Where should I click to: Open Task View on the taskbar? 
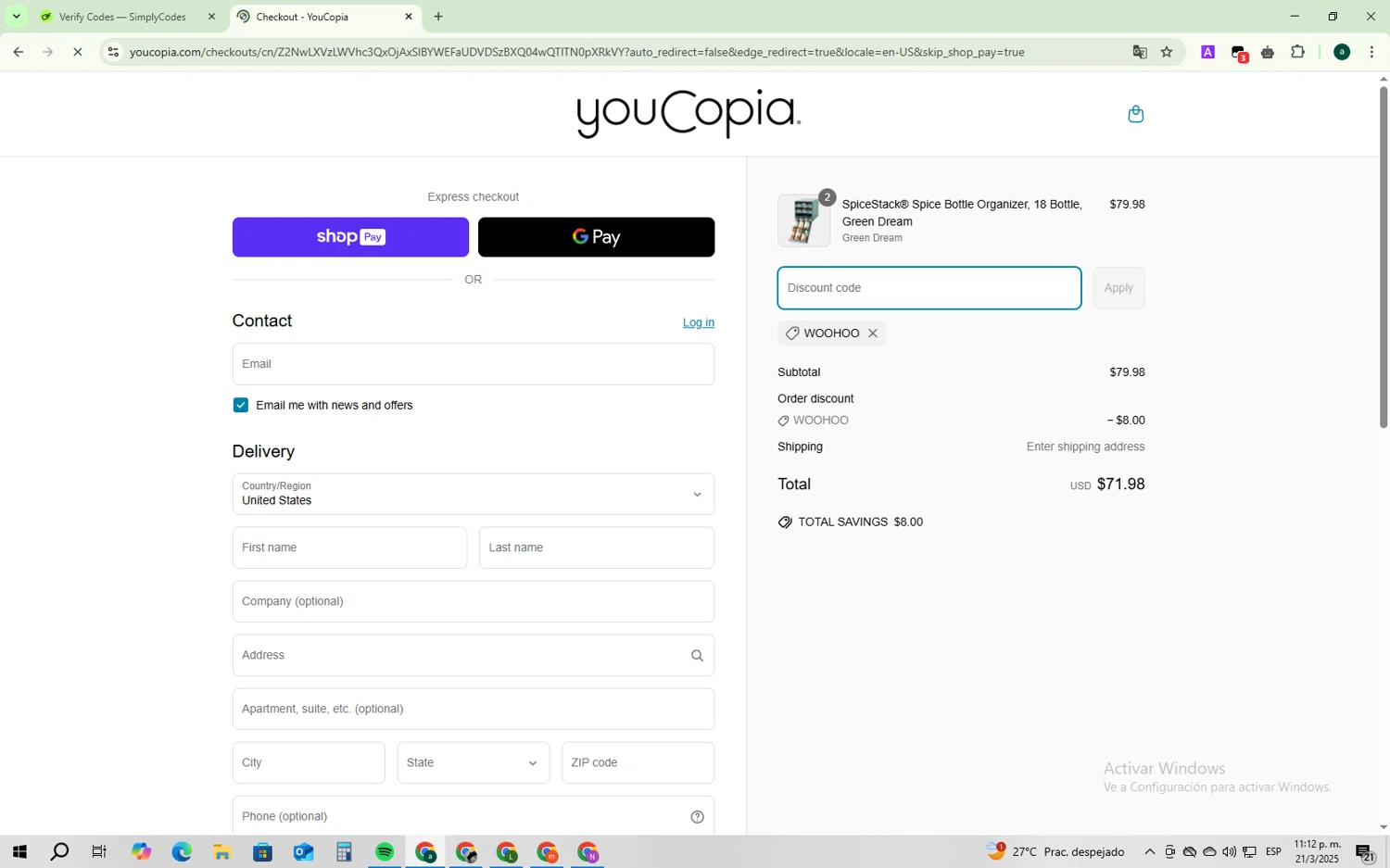[x=99, y=852]
